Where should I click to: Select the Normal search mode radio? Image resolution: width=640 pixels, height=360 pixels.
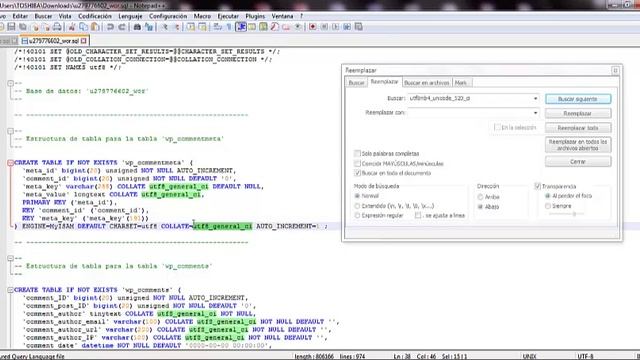[x=357, y=196]
